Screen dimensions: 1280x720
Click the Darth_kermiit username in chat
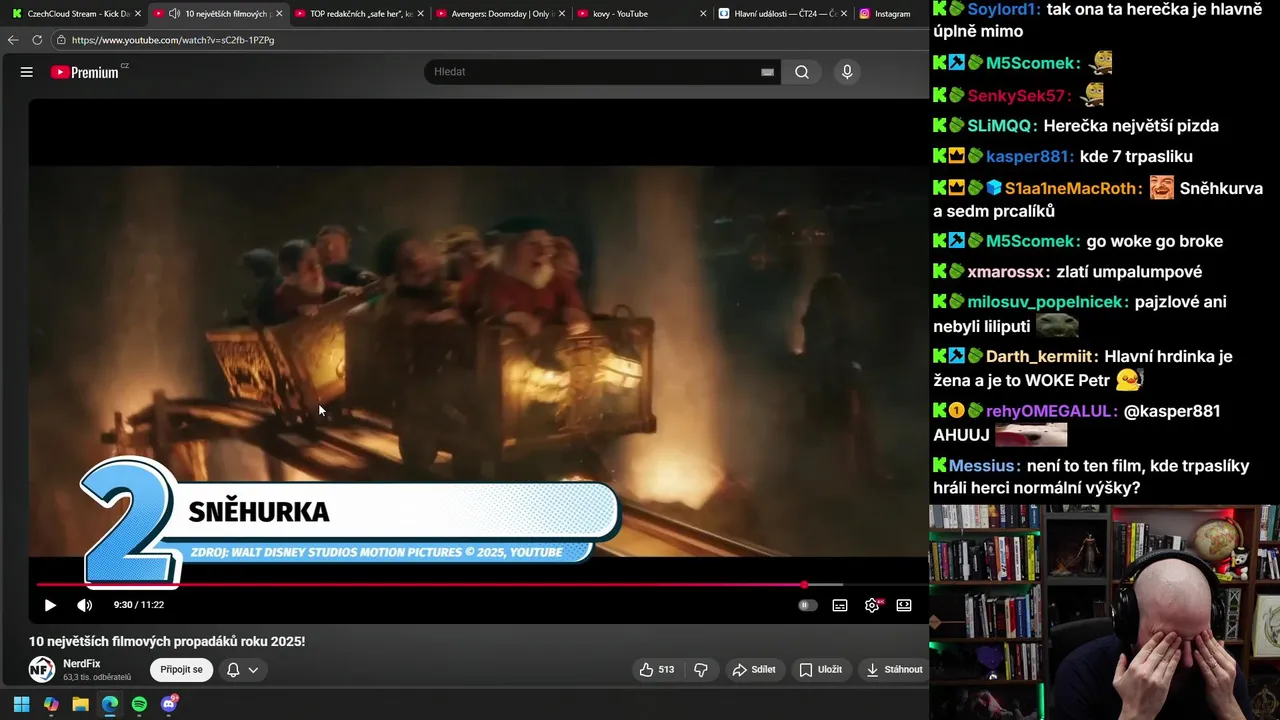point(1042,357)
